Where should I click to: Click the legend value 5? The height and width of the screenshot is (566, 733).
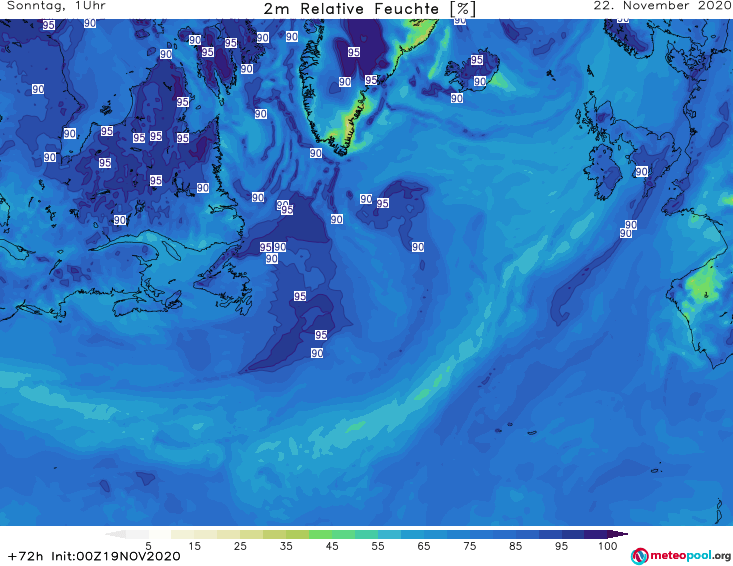click(148, 546)
